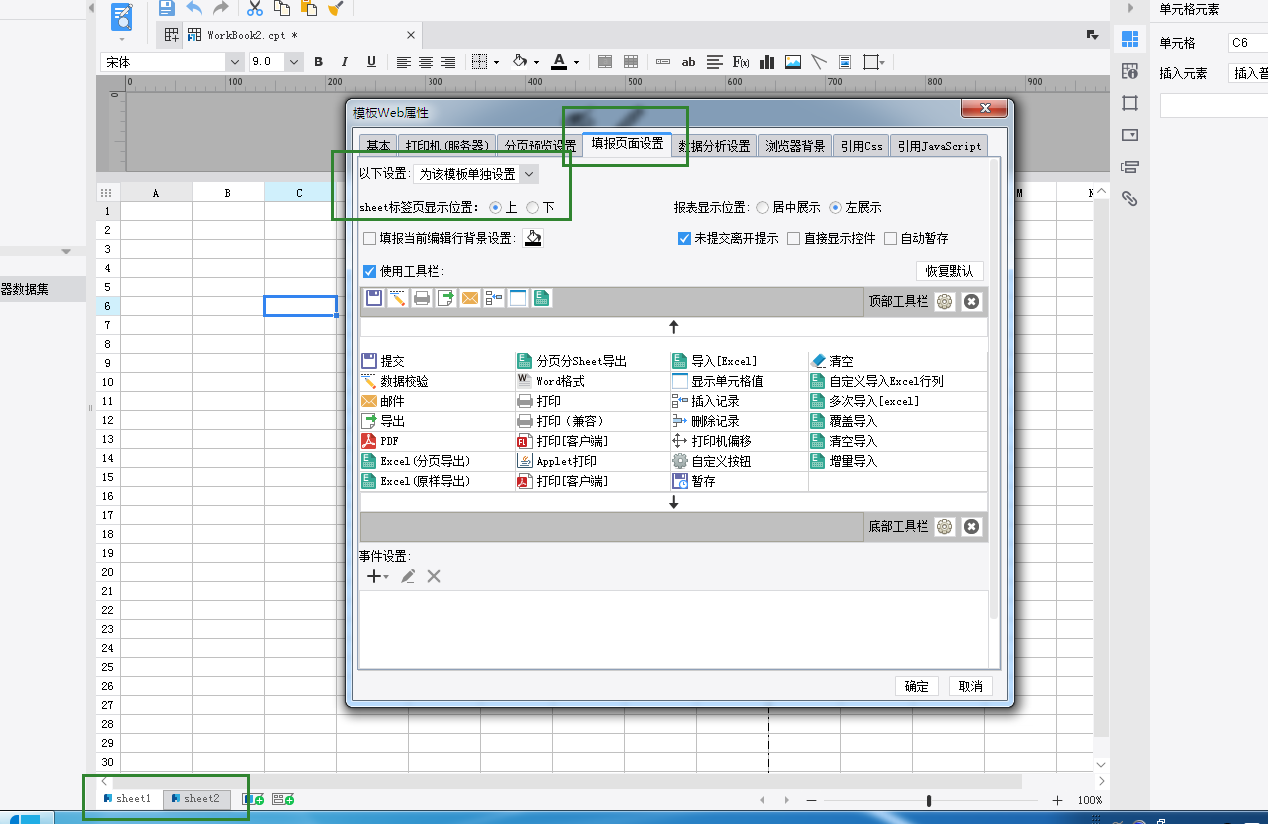Expand the cell border style dropdown arrow

(x=497, y=62)
